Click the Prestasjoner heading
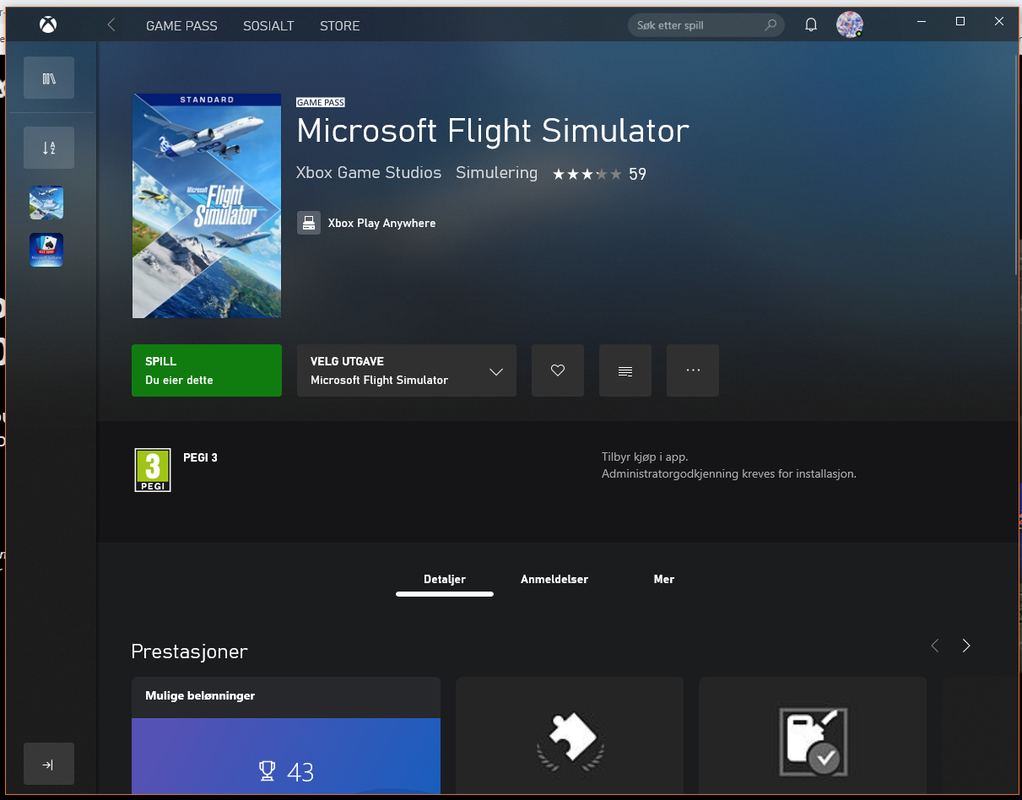Screen dimensions: 1022x800 point(190,651)
